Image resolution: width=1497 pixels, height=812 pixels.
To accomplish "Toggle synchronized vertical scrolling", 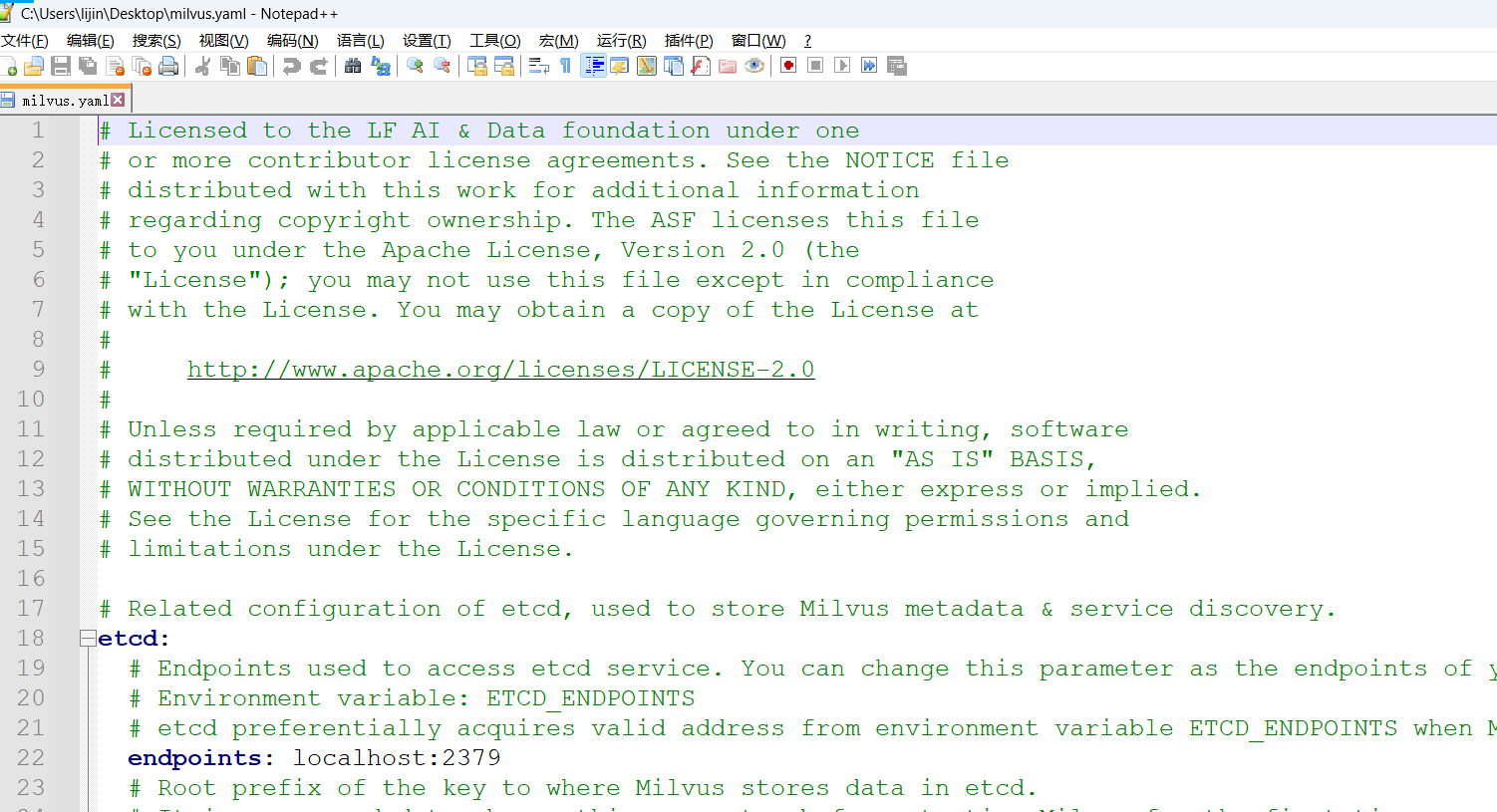I will coord(477,66).
